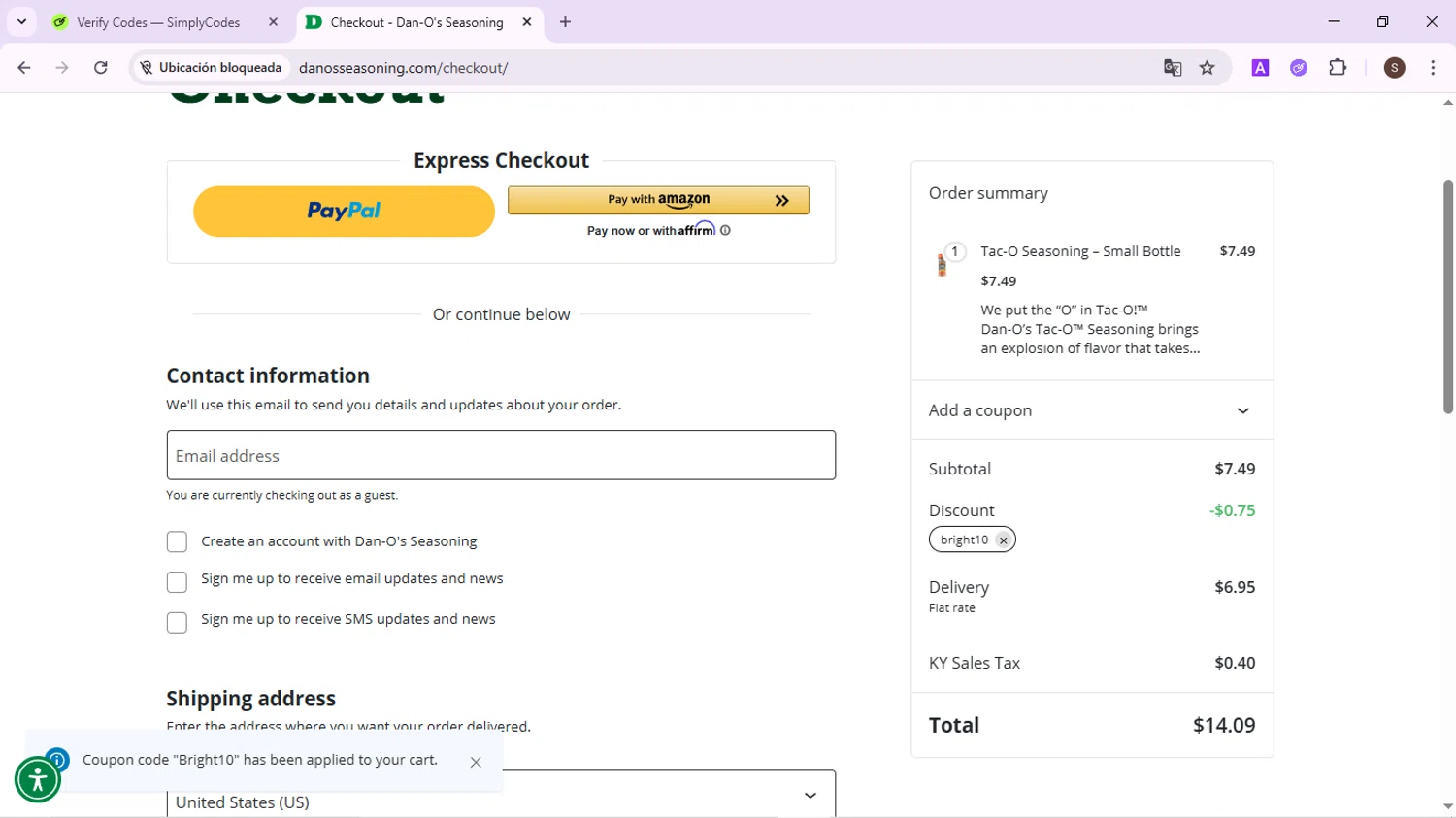1456x818 pixels.
Task: Click the info icon on coupon notice
Action: click(x=57, y=760)
